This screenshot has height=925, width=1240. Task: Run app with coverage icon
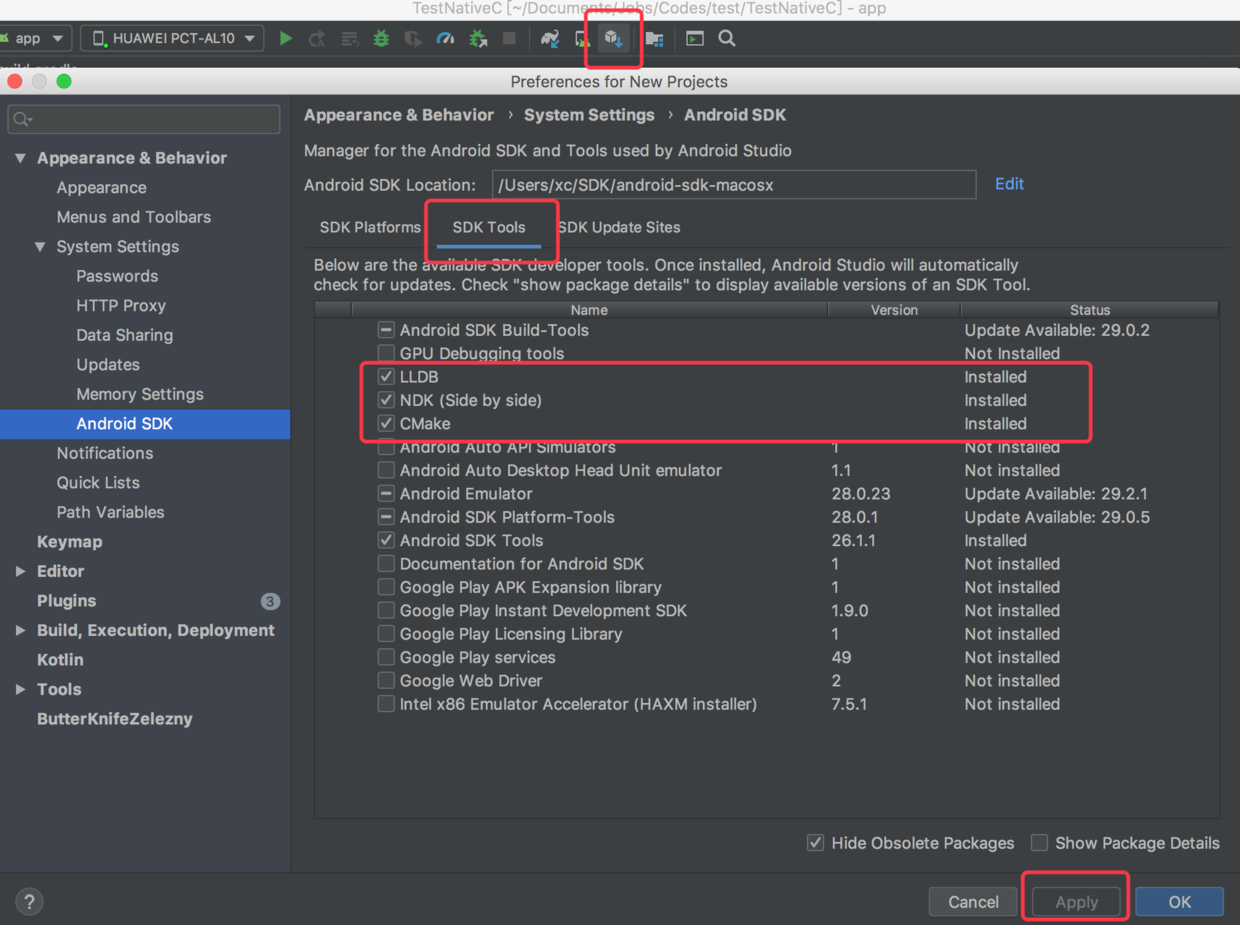click(413, 39)
